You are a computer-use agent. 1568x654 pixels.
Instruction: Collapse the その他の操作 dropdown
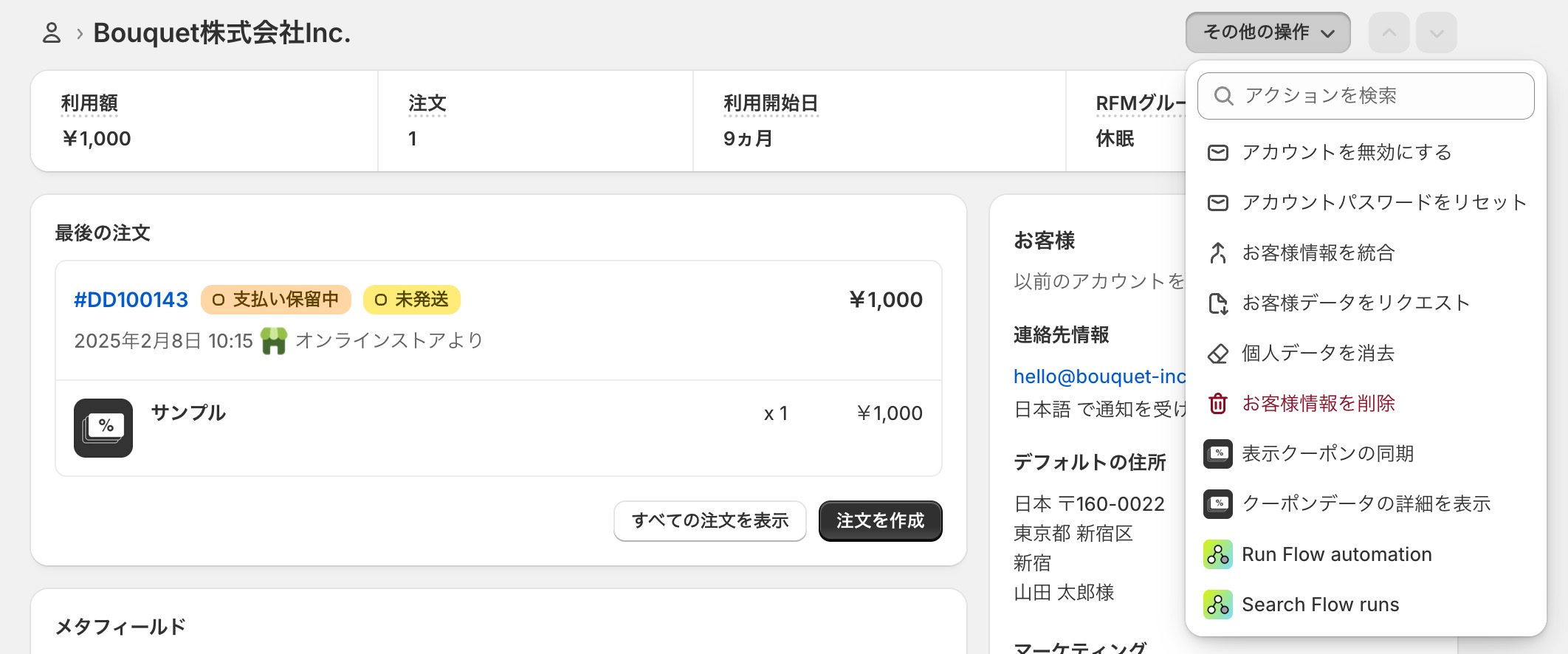pos(1268,32)
